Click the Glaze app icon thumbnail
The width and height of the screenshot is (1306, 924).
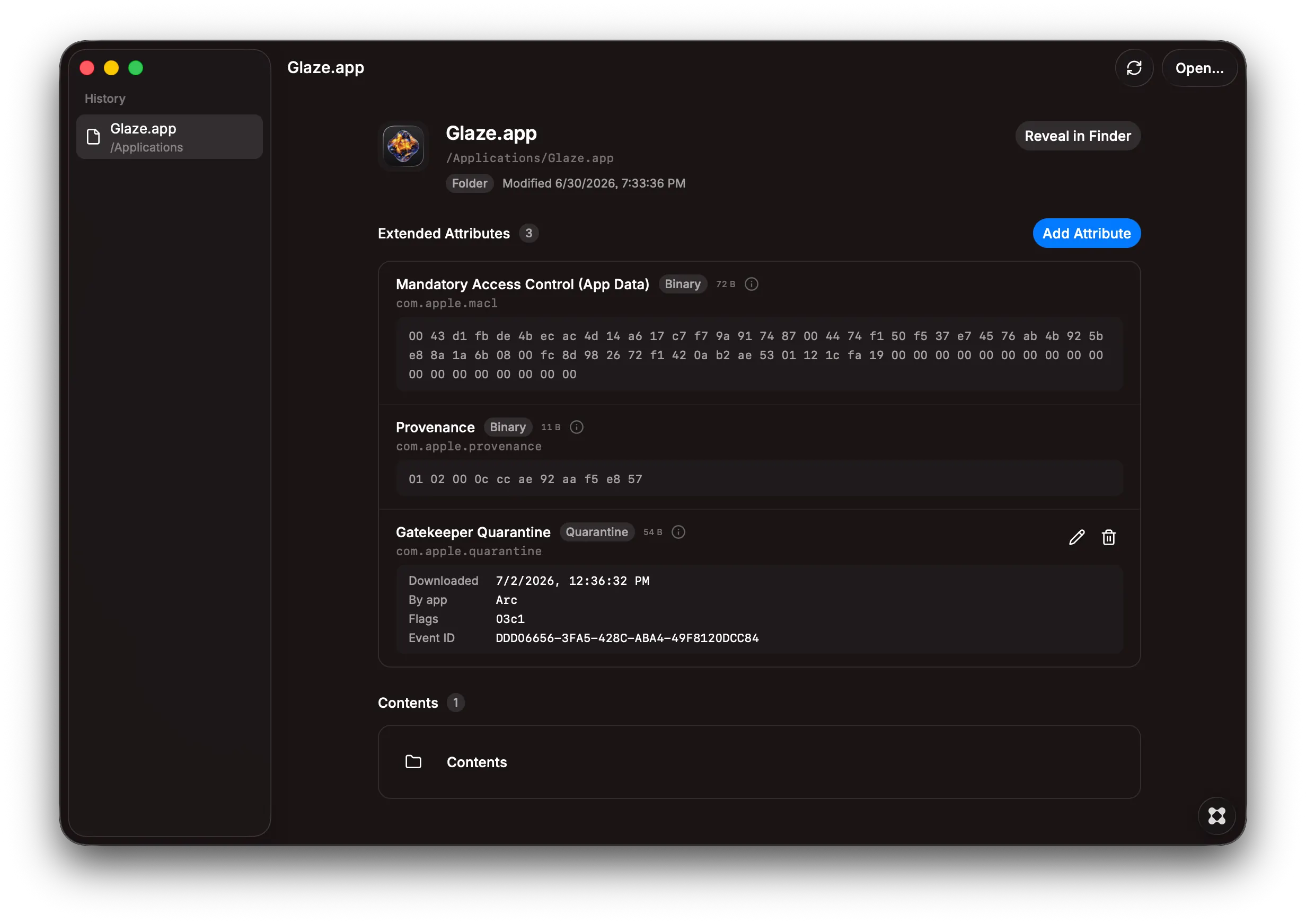tap(403, 146)
